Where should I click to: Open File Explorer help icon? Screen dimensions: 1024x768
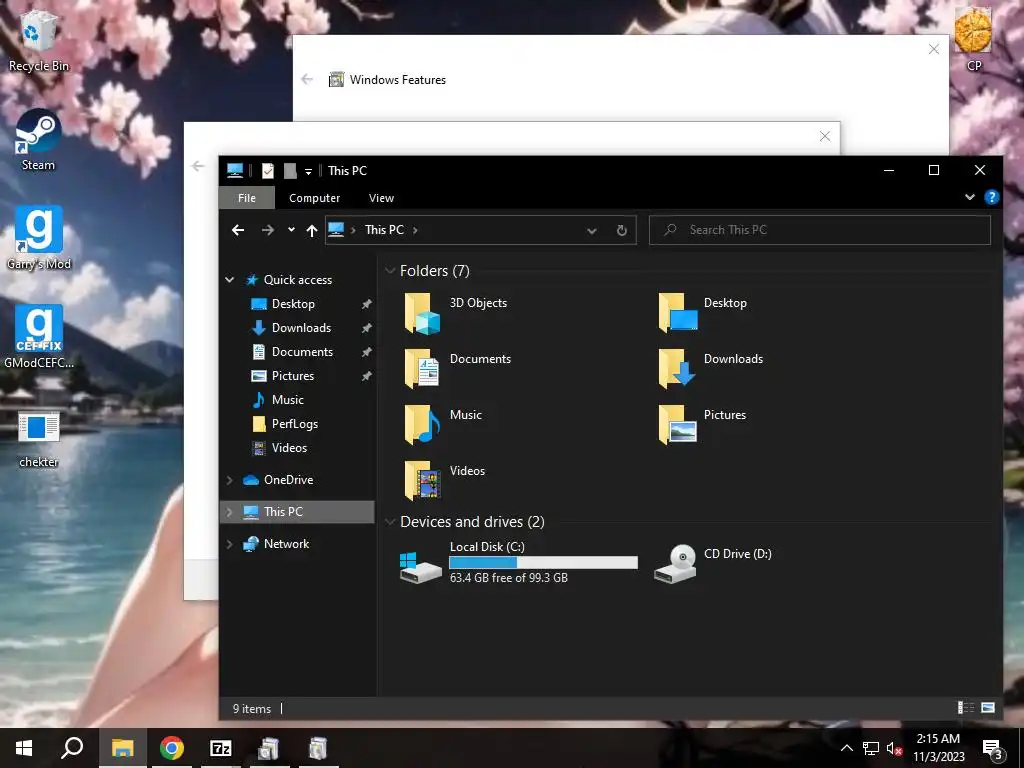(991, 197)
